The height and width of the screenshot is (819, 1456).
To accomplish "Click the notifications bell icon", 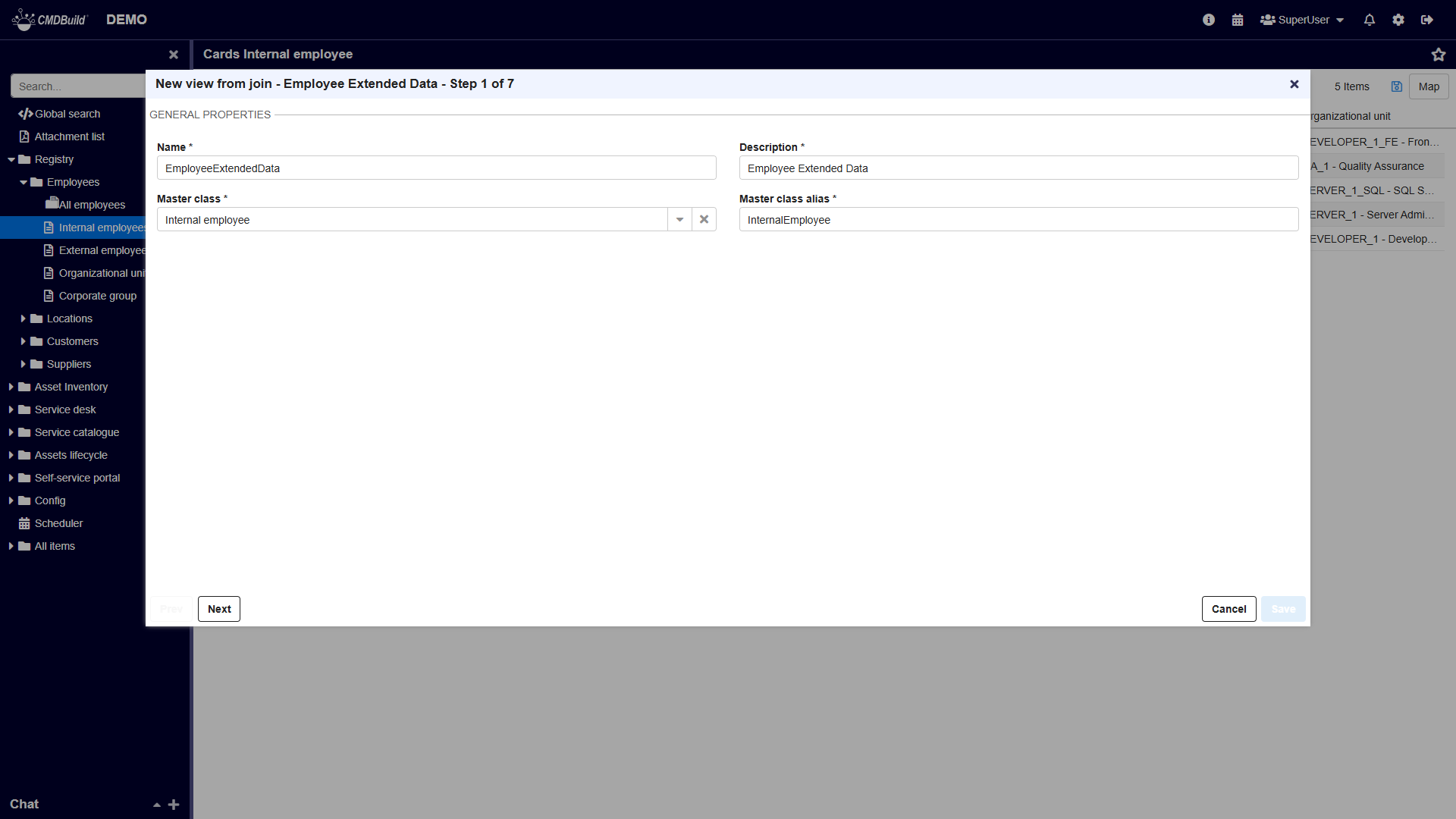I will tap(1370, 20).
